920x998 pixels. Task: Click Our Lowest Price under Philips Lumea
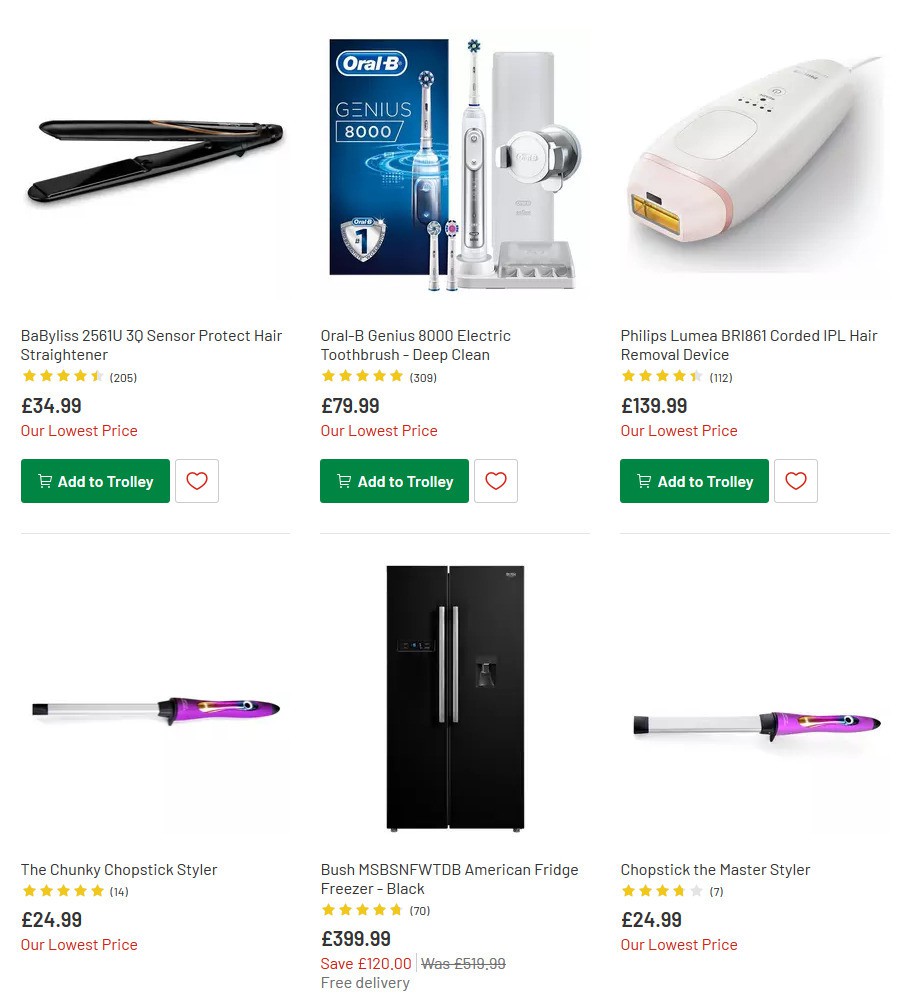pos(678,430)
